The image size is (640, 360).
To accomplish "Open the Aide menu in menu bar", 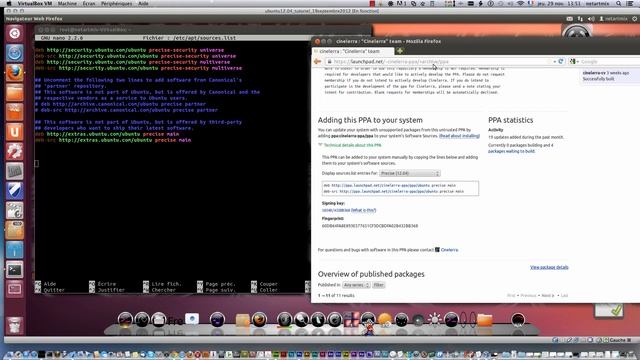I will click(143, 4).
